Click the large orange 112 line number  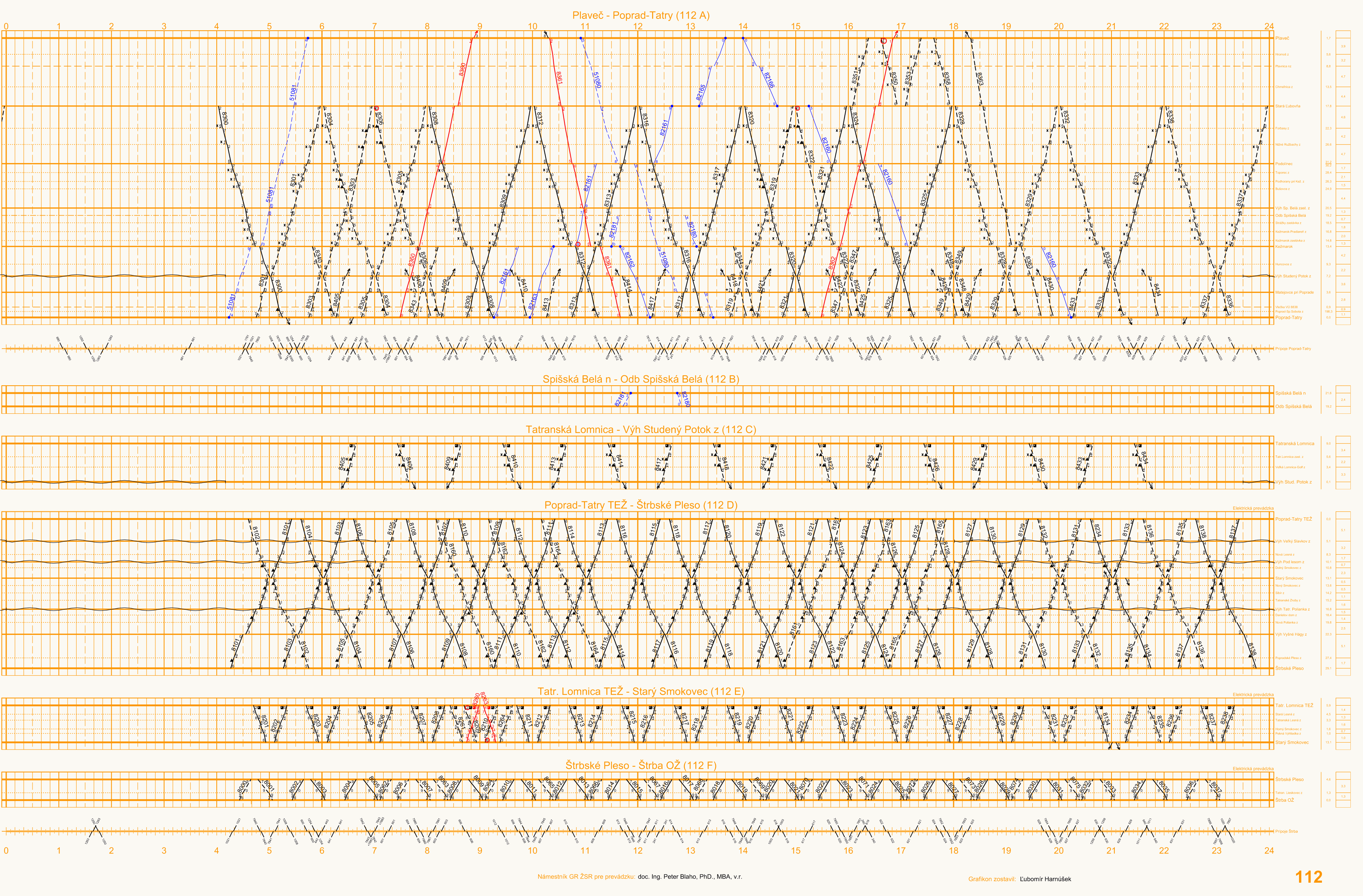point(1309,877)
